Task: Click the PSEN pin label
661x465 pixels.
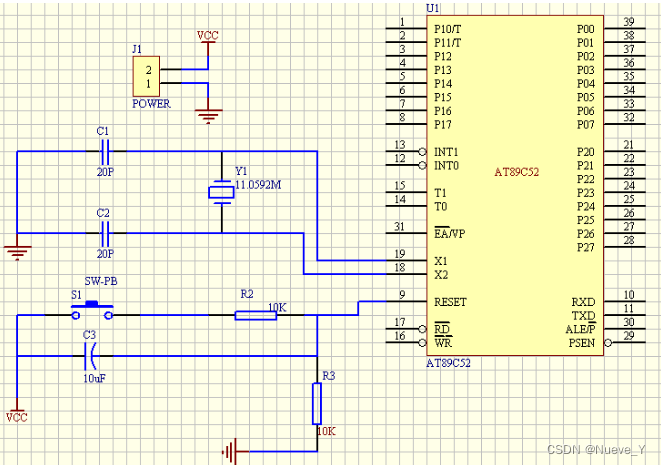Action: 582,343
